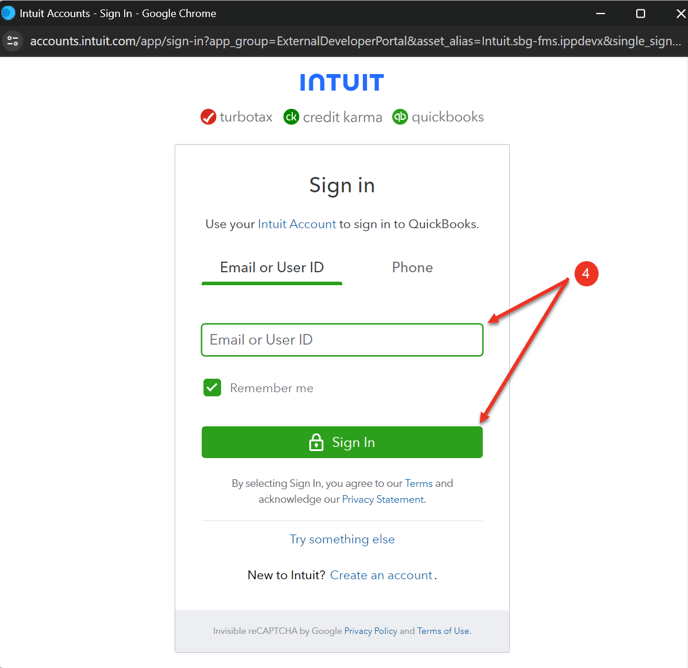Click the Sign in heading text
This screenshot has height=668, width=688.
click(342, 185)
